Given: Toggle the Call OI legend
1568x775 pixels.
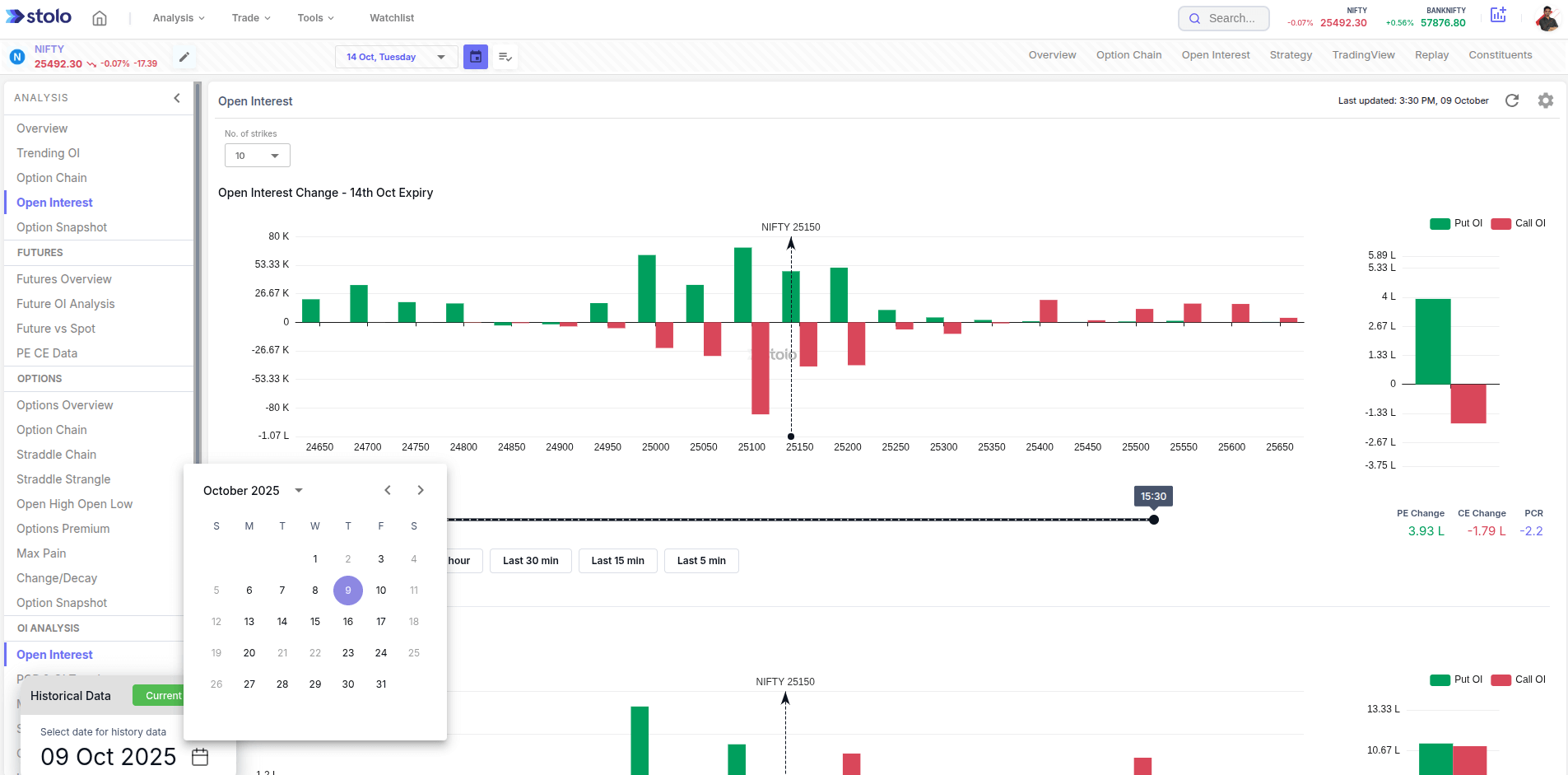Looking at the screenshot, I should point(1519,222).
